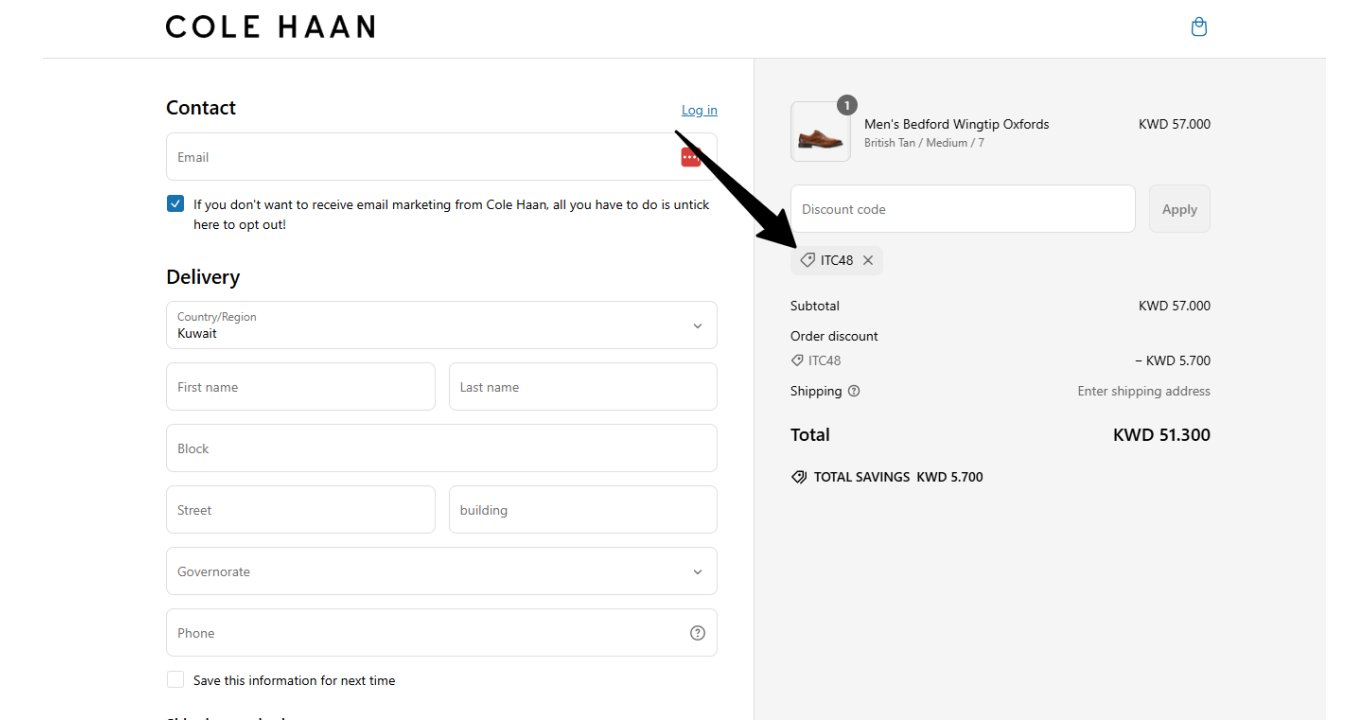Screen dimensions: 1368x720
Task: Click the building input field
Action: point(583,510)
